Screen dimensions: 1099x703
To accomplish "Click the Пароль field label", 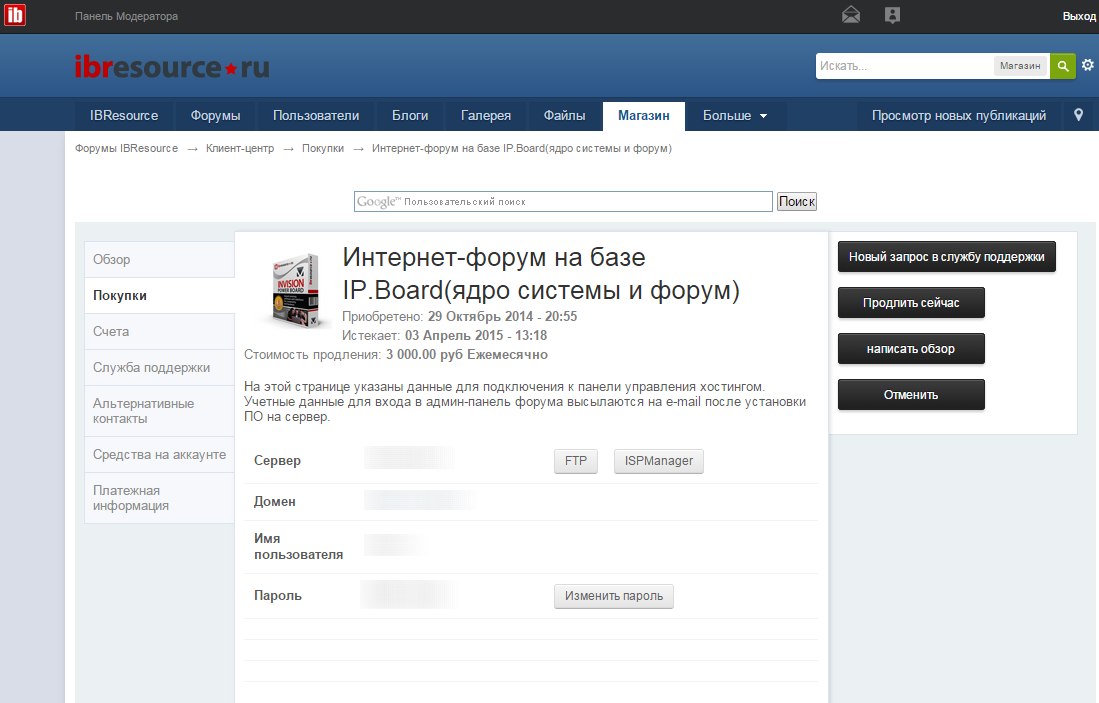I will (x=278, y=596).
